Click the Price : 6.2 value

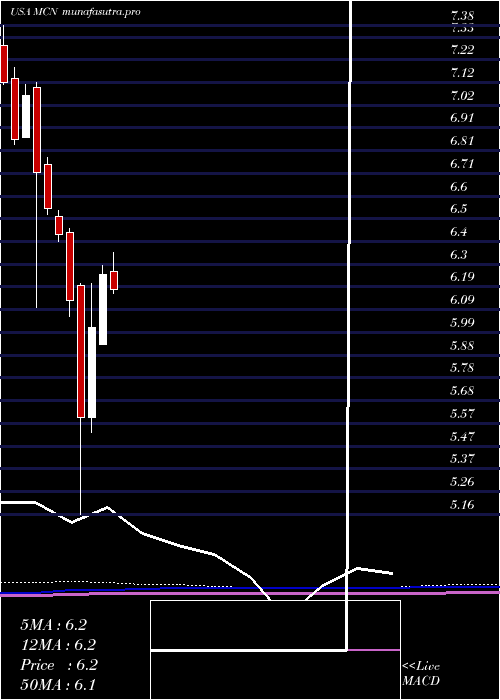click(x=59, y=665)
